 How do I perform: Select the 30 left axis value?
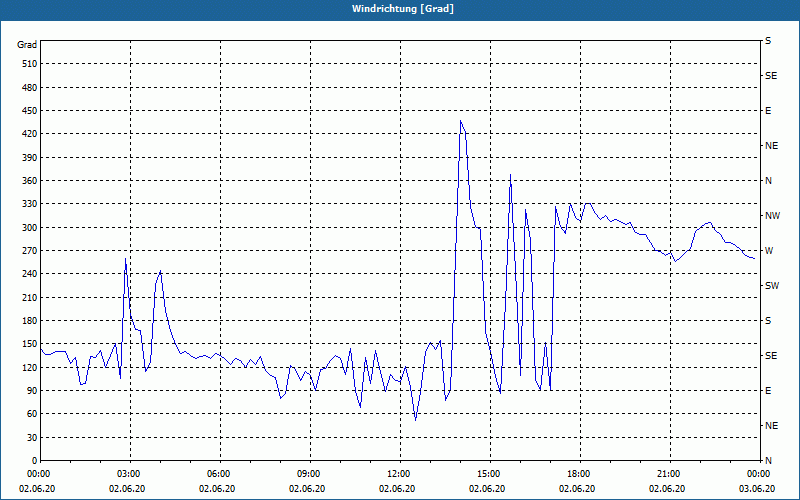[x=32, y=437]
